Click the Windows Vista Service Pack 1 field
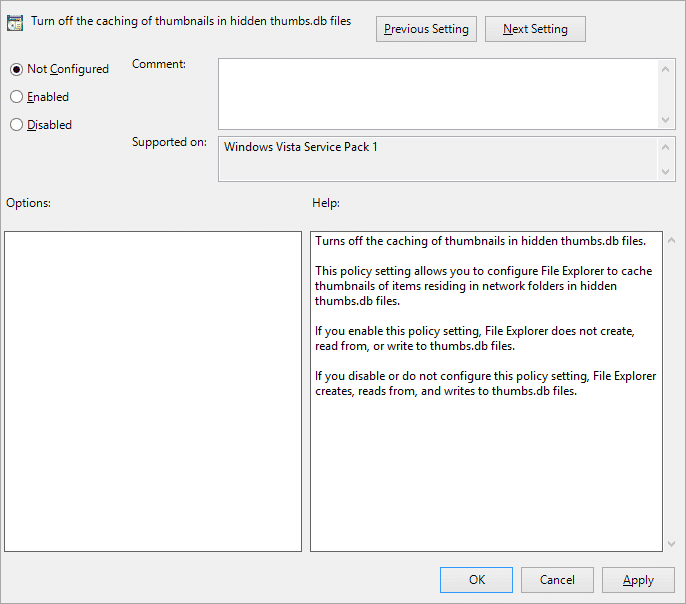The image size is (686, 604). click(x=438, y=158)
